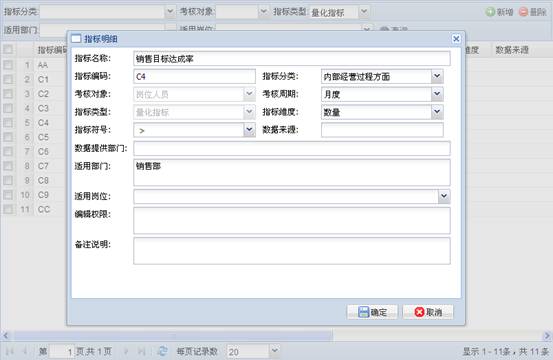Check the checkbox for row AA
Viewport: 553px width, 360px height.
click(x=8, y=65)
